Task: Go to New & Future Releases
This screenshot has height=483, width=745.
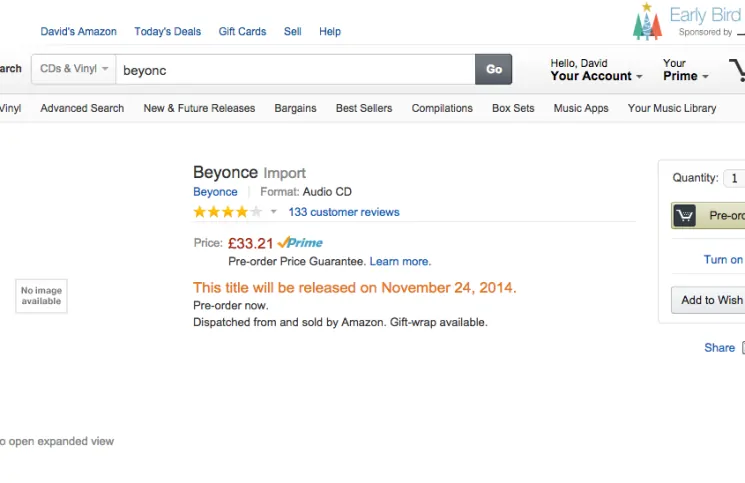Action: (199, 108)
